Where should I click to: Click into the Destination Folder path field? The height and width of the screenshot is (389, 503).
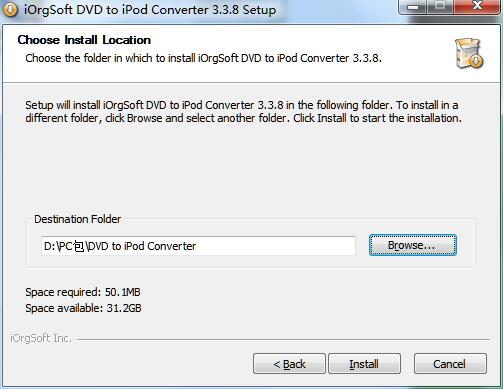pyautogui.click(x=198, y=246)
